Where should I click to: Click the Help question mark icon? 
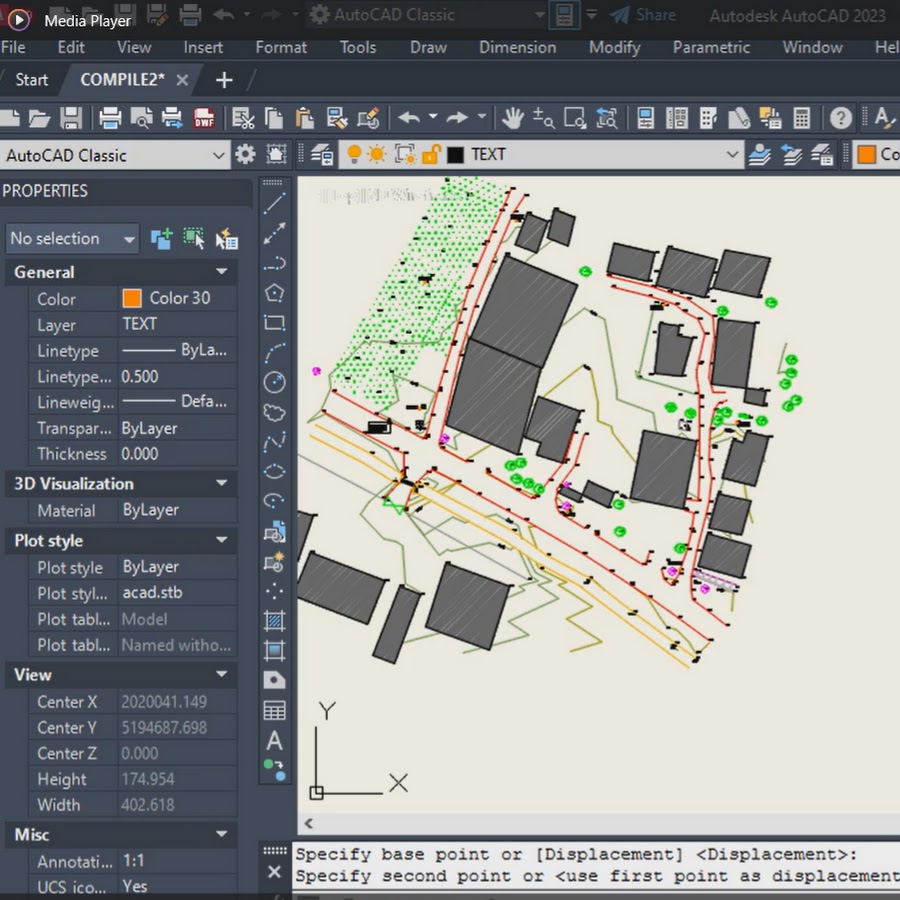[x=841, y=119]
